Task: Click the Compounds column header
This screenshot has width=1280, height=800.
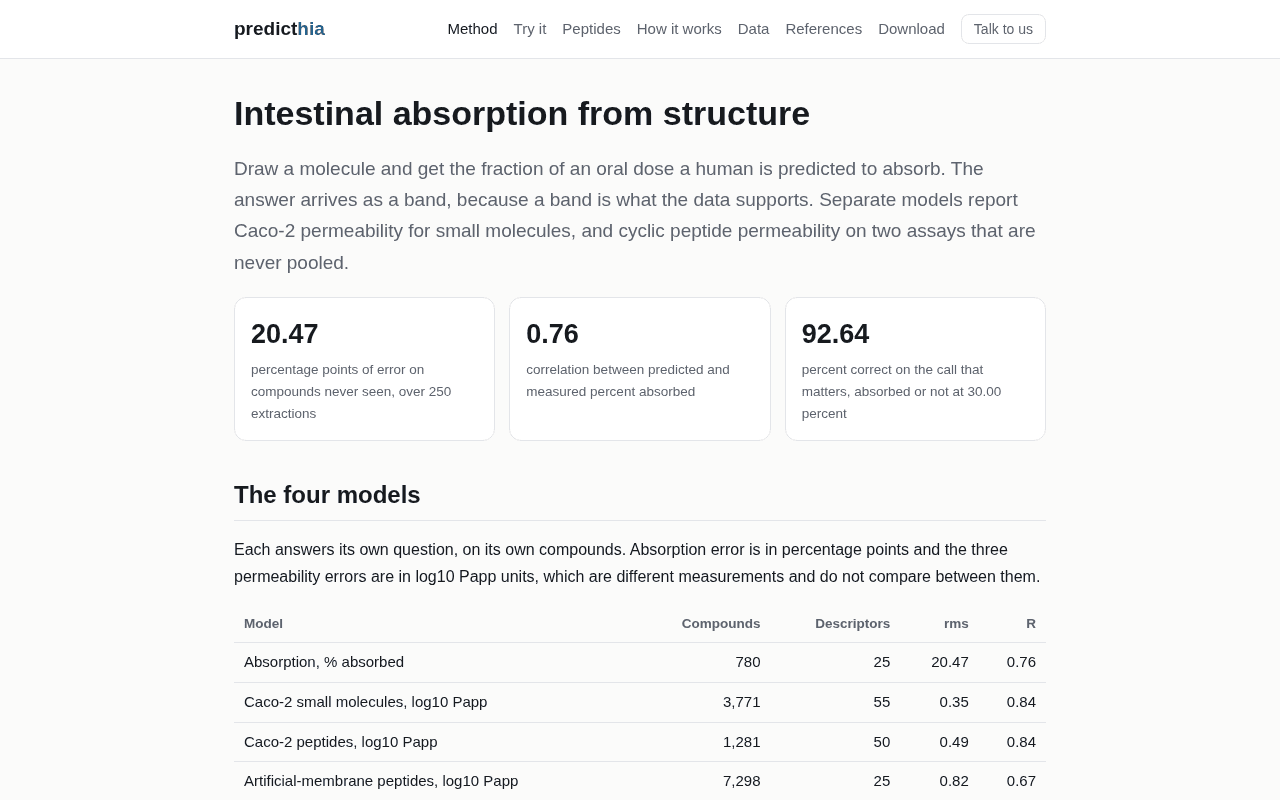Action: pyautogui.click(x=721, y=623)
